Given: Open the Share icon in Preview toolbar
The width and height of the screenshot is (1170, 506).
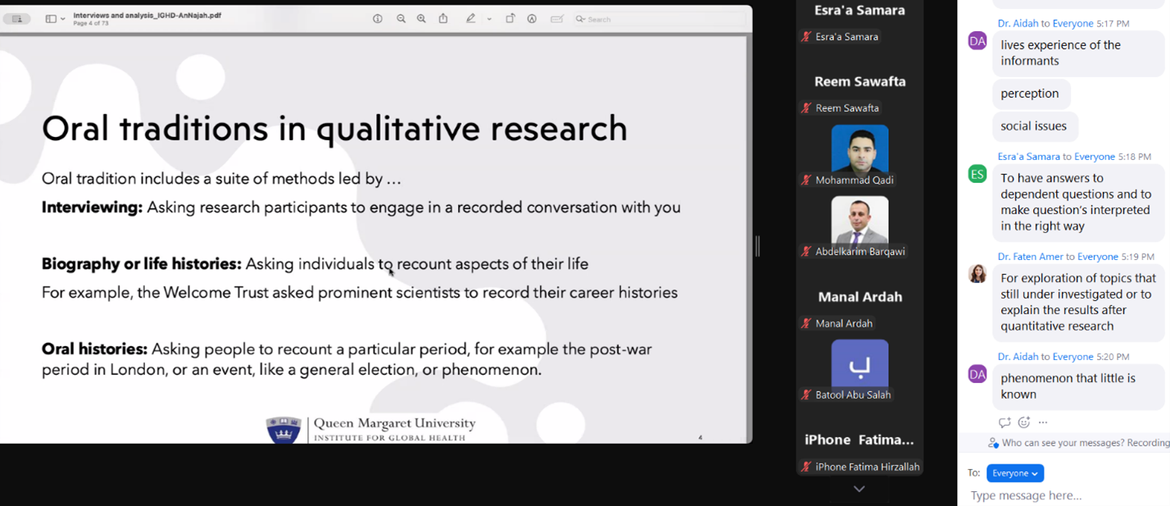Looking at the screenshot, I should 443,19.
